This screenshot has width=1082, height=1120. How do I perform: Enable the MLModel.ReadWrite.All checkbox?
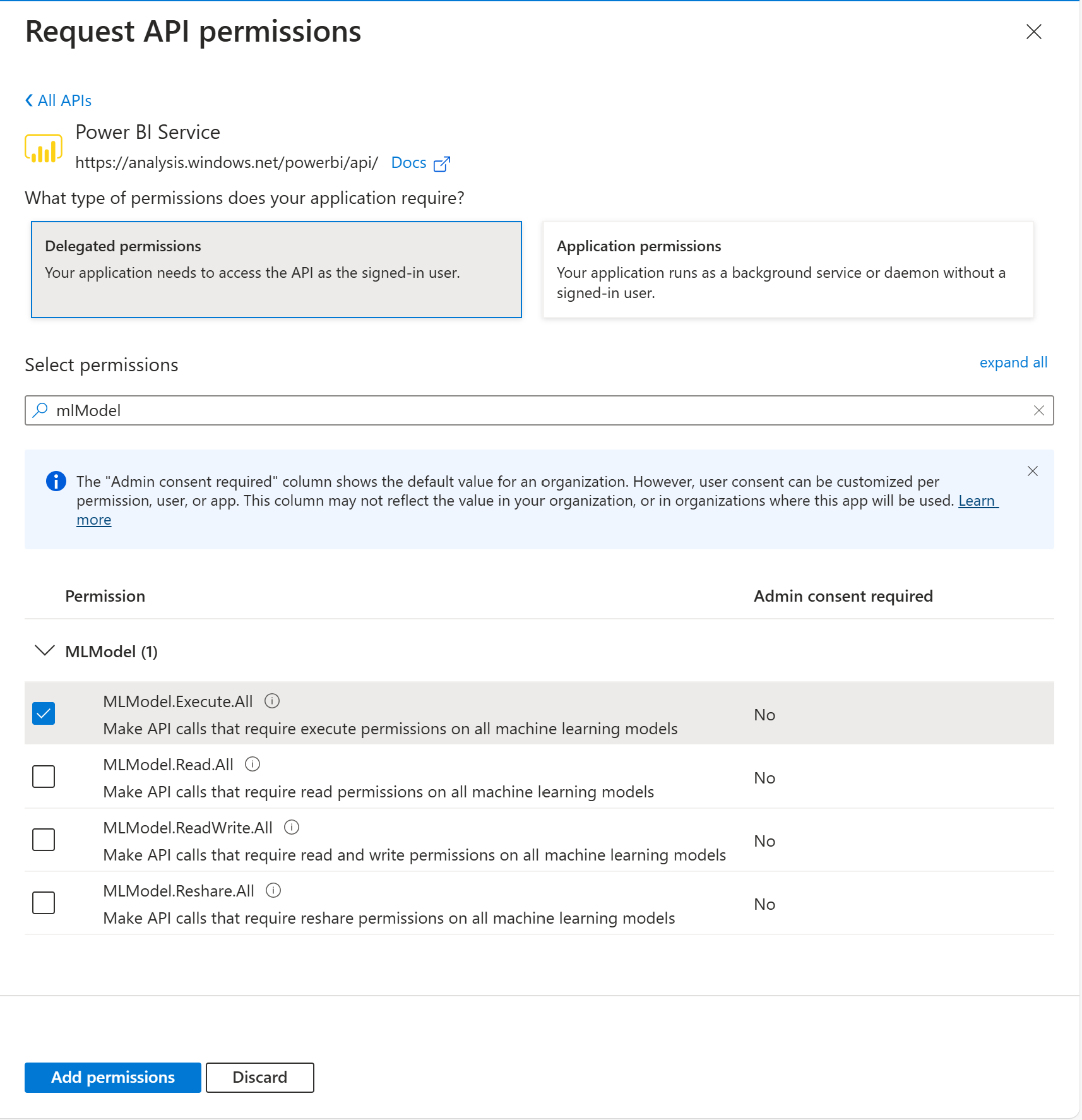point(44,840)
